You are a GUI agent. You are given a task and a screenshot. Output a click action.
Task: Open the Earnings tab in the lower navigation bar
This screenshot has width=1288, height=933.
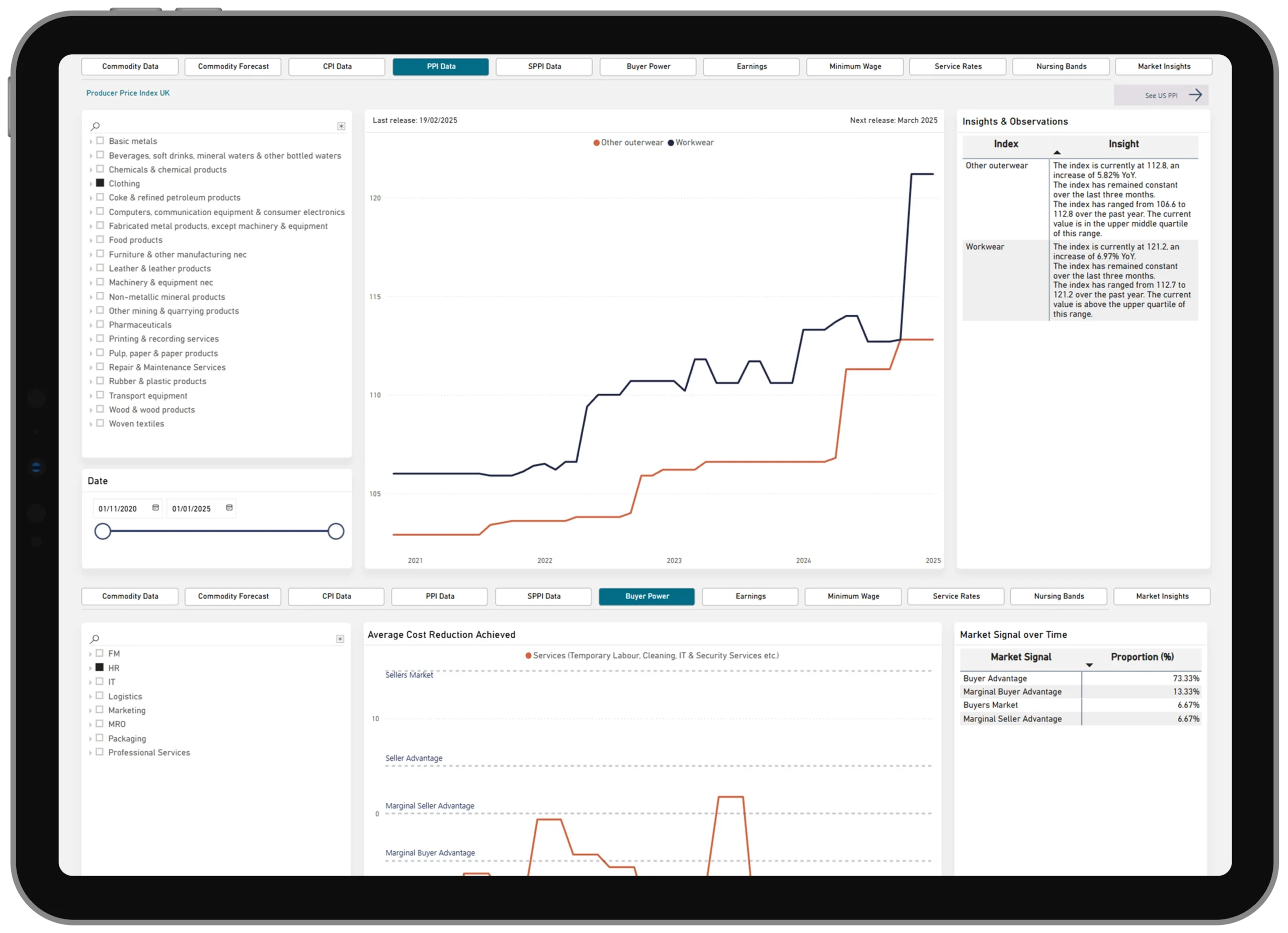[750, 596]
